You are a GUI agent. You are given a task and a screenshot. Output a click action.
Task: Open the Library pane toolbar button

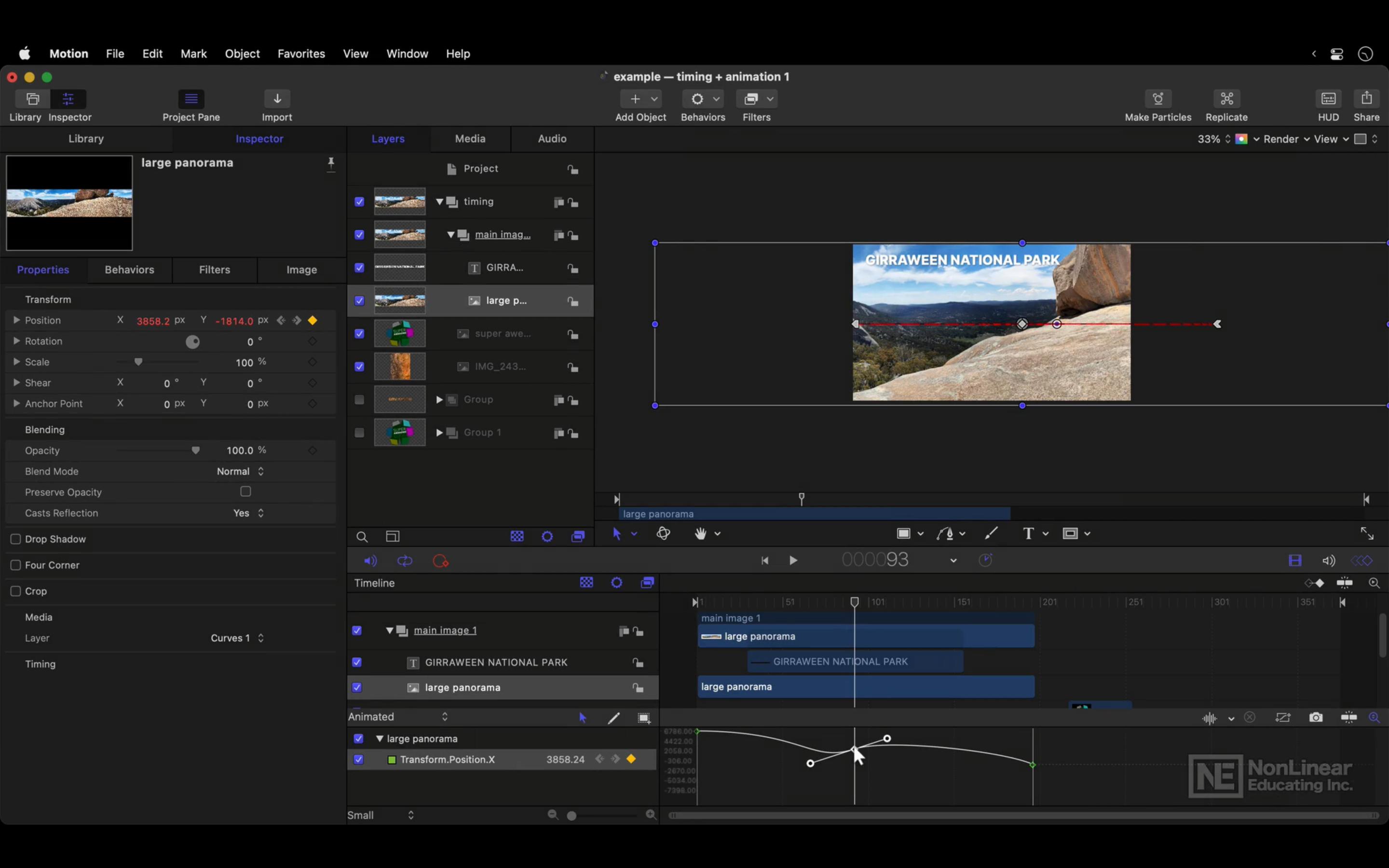33,99
